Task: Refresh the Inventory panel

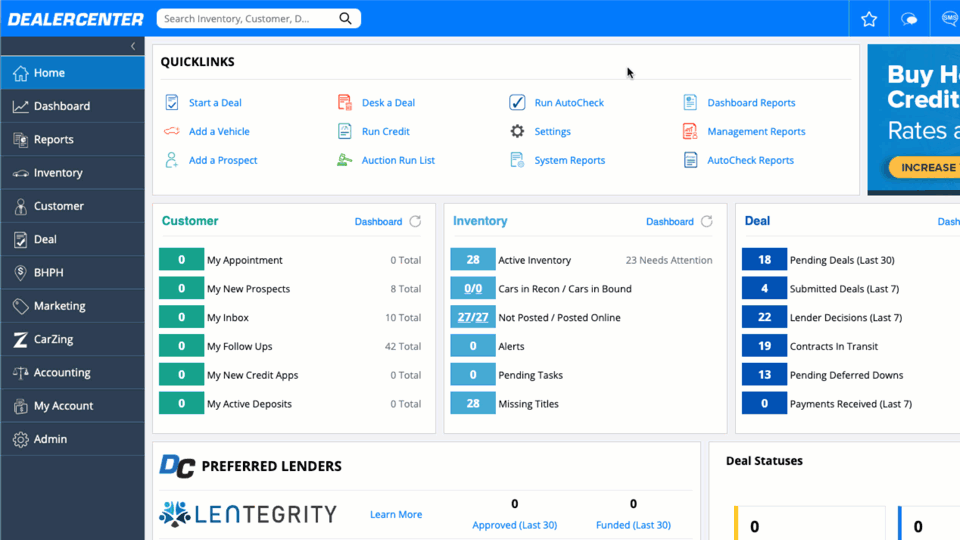Action: (707, 221)
